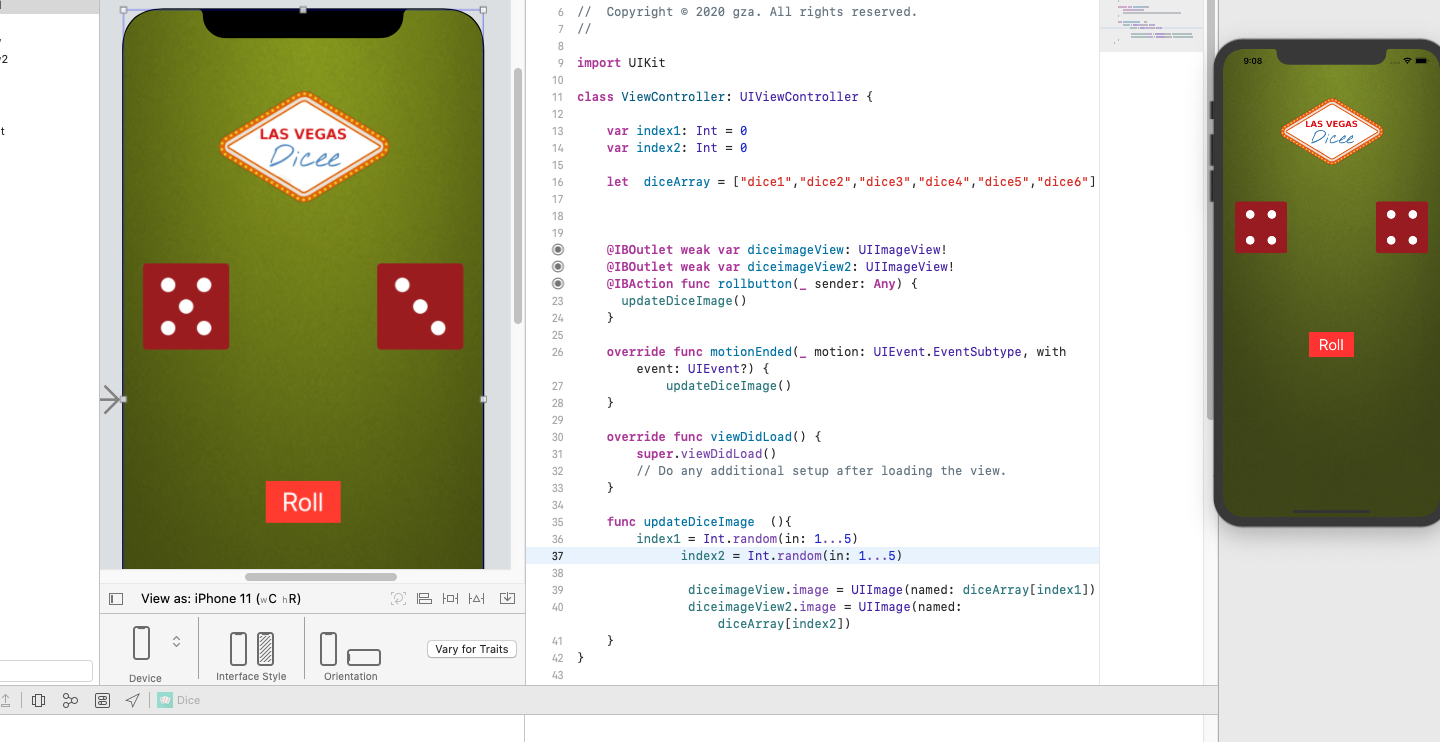
Task: Click the top-center resize handle of view
Action: [x=303, y=10]
